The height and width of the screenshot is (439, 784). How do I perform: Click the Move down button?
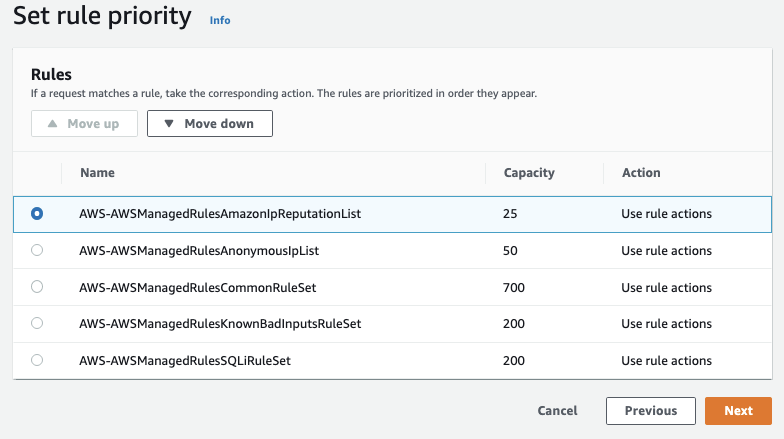point(209,124)
